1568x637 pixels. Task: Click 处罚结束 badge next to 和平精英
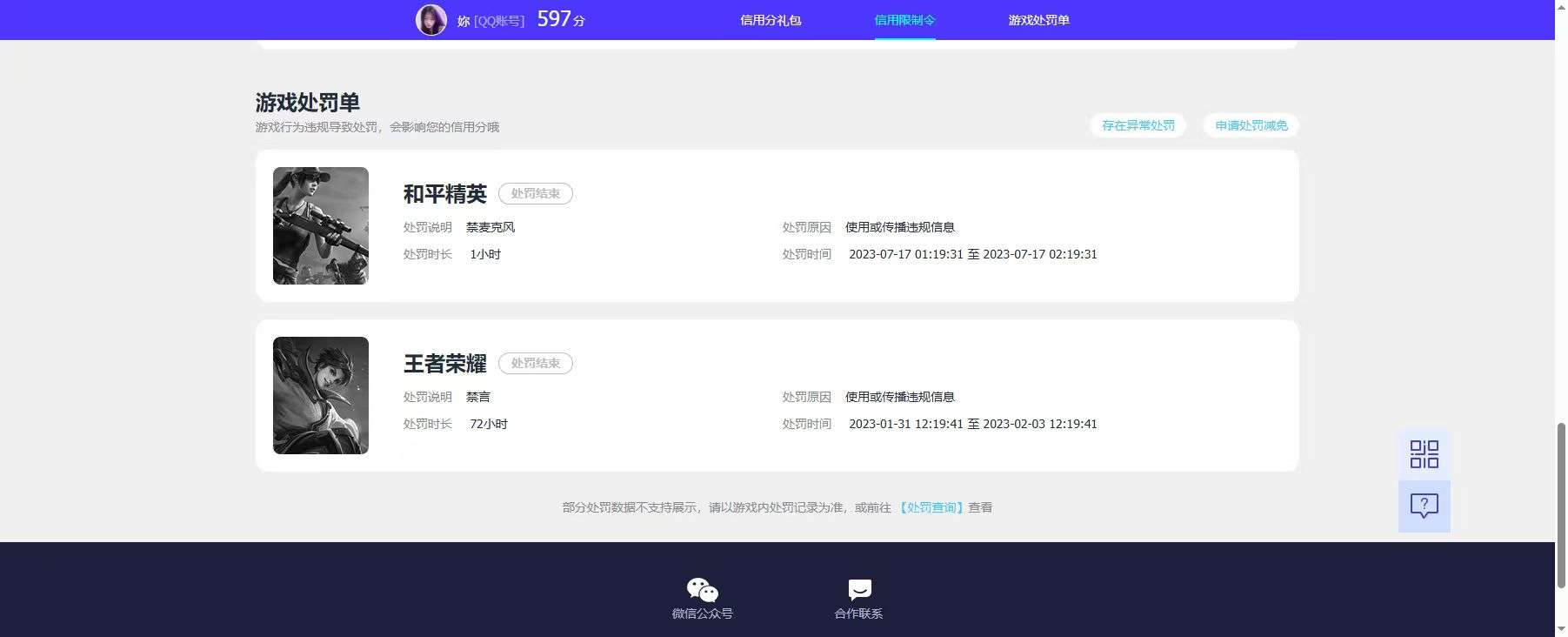[x=535, y=193]
